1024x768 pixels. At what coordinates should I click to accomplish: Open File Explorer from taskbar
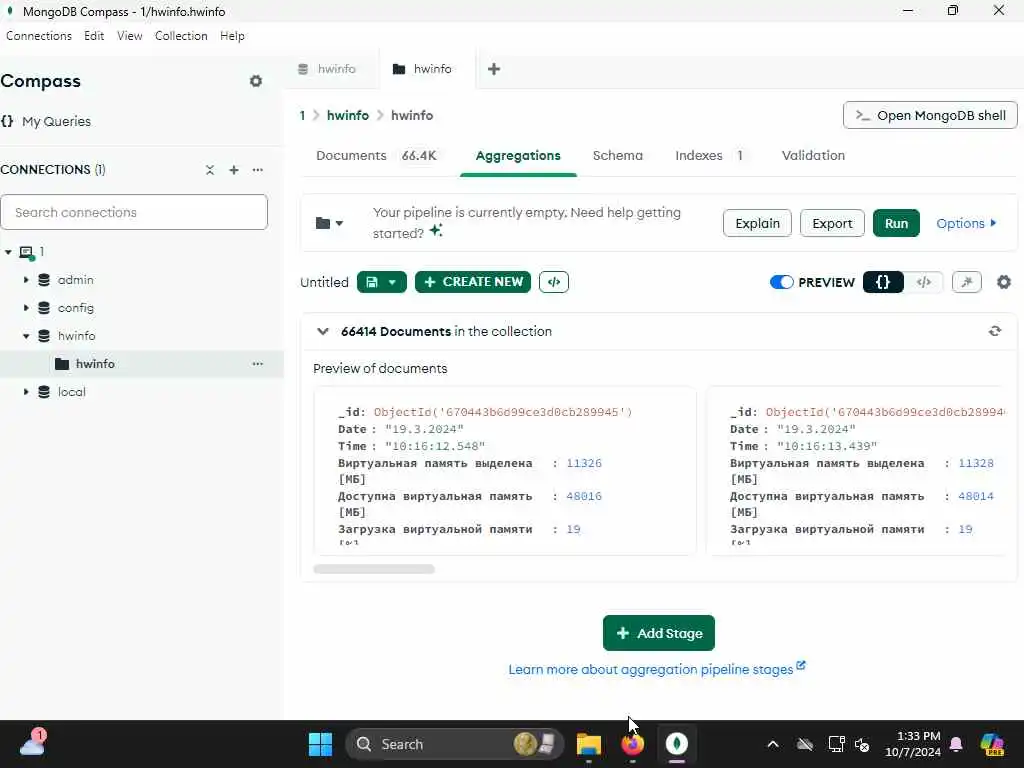pos(588,744)
